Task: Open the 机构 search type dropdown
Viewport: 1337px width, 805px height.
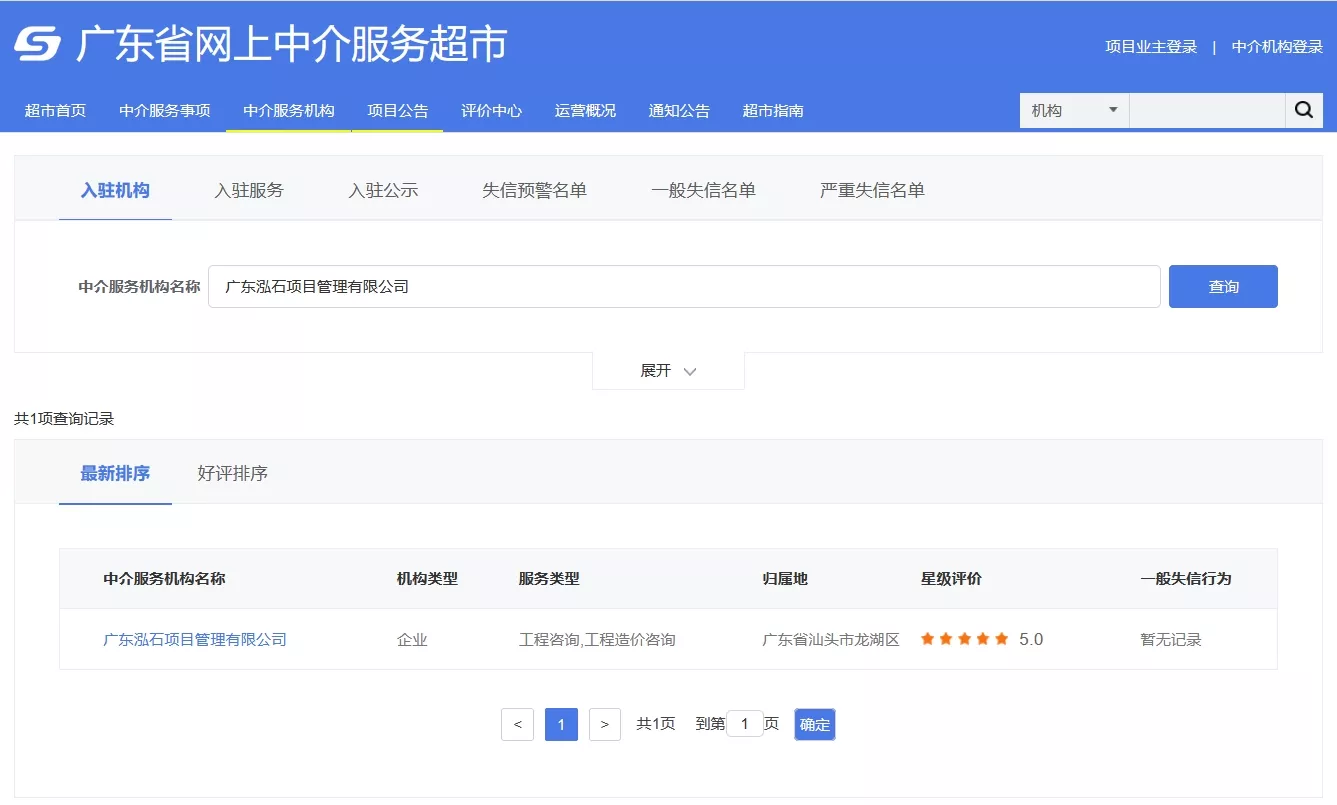Action: 1074,110
